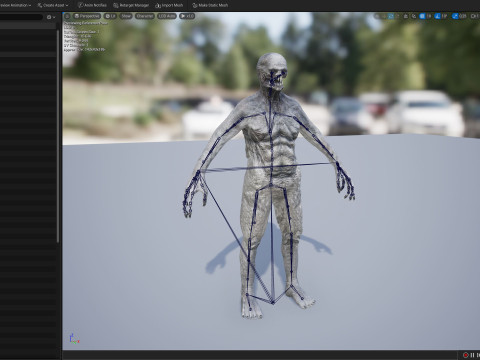Pause the animation playback
This screenshot has width=480, height=360.
coord(472,355)
